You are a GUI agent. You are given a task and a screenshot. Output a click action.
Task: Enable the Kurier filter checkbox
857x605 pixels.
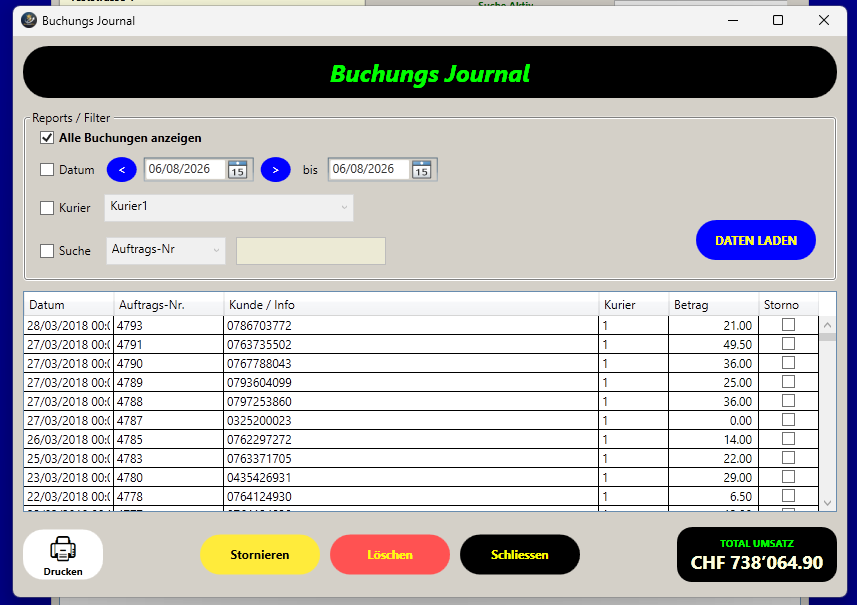click(x=47, y=208)
